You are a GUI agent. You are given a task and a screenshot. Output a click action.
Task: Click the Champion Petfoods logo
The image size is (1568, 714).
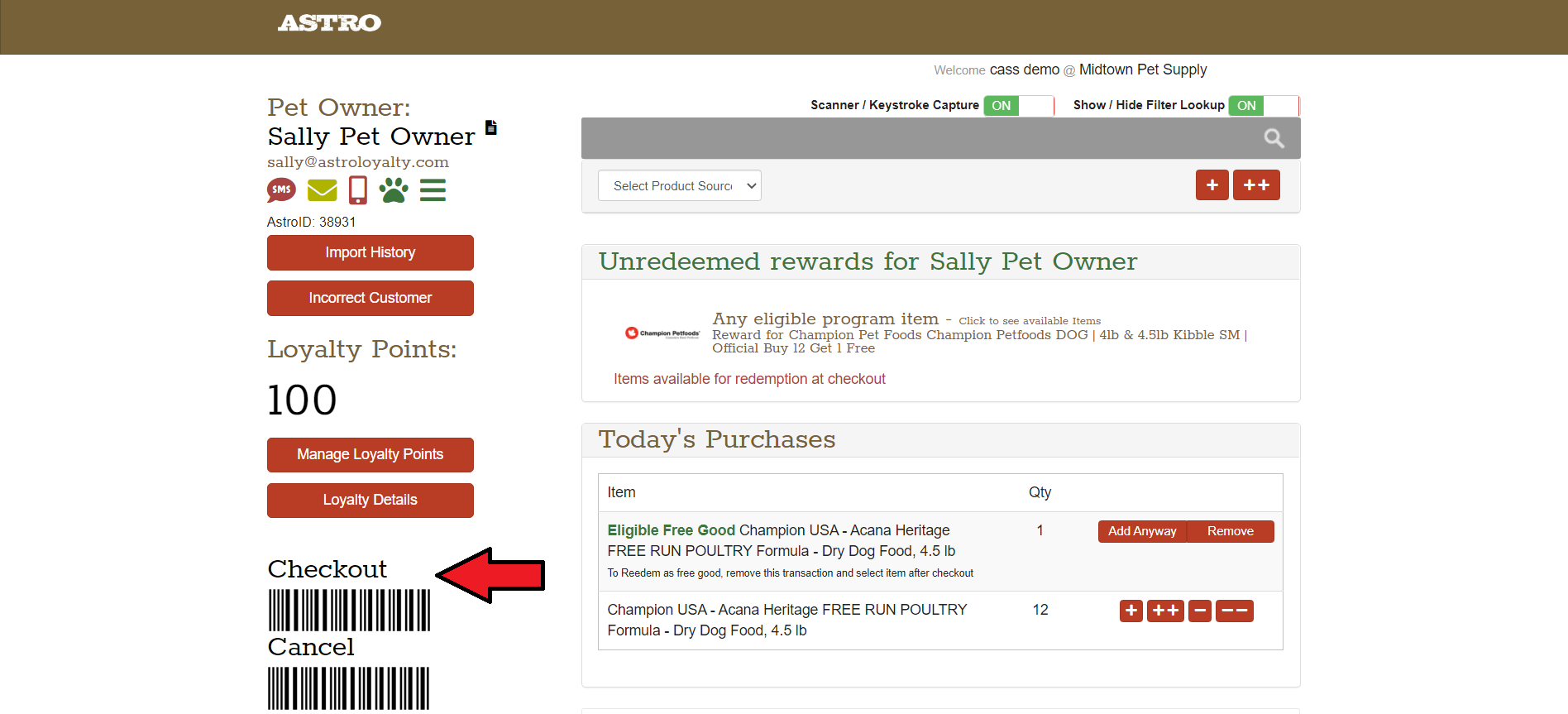tap(662, 333)
